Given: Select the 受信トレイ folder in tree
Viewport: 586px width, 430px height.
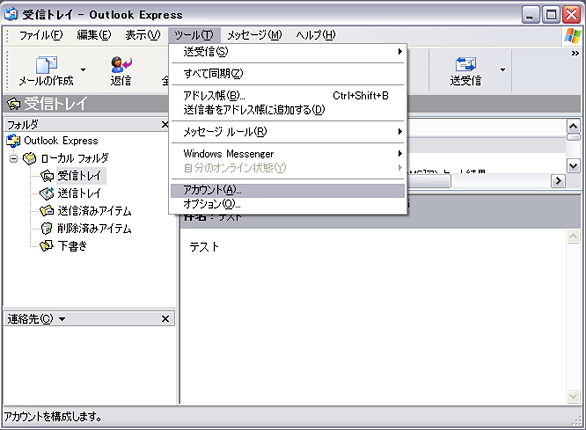Looking at the screenshot, I should coord(80,176).
